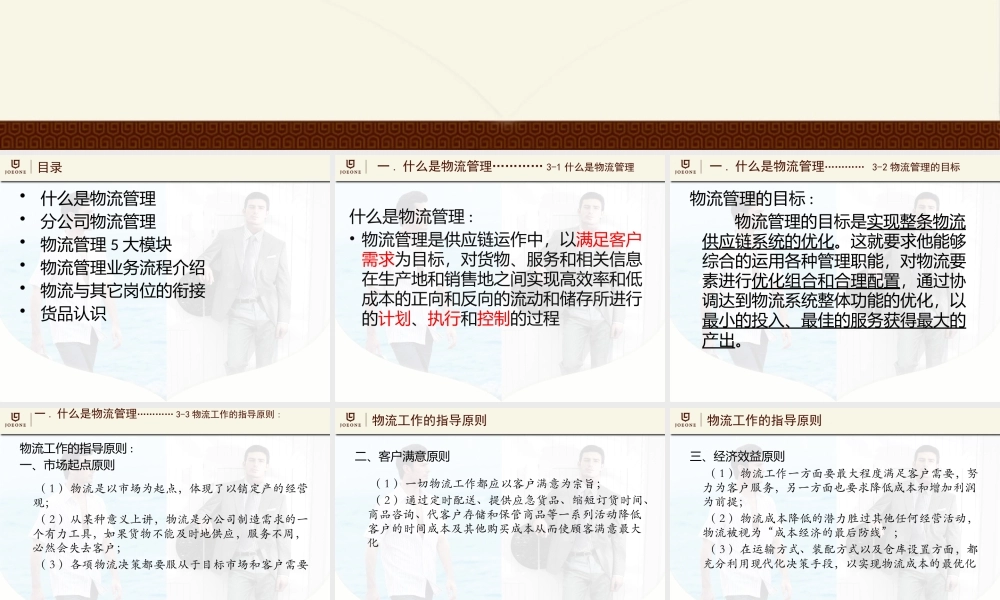Click the red word '计划'

click(395, 318)
